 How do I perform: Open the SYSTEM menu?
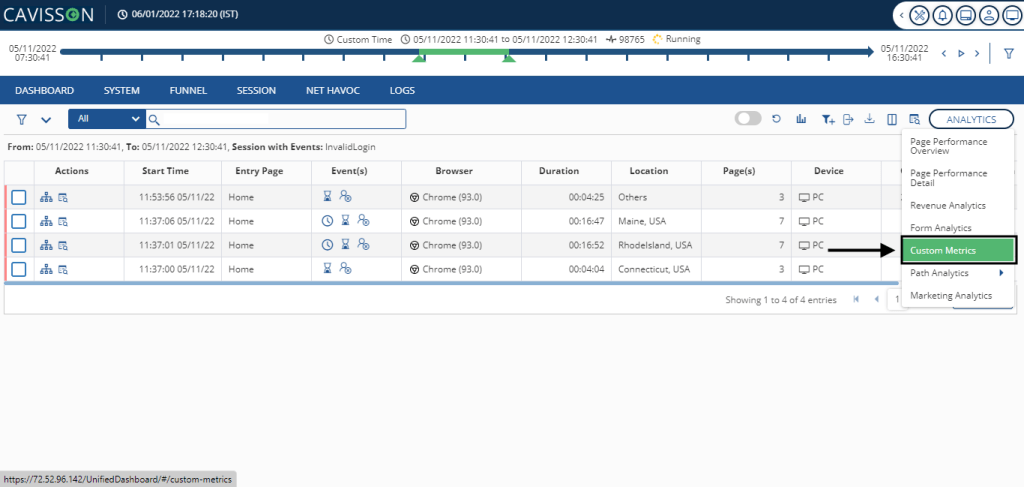pos(121,91)
